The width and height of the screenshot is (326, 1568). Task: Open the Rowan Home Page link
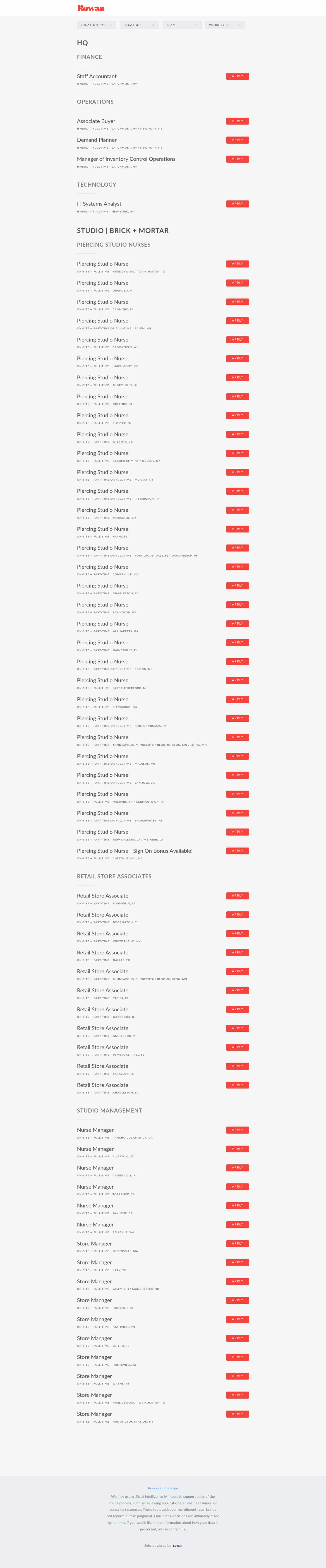[163, 1488]
